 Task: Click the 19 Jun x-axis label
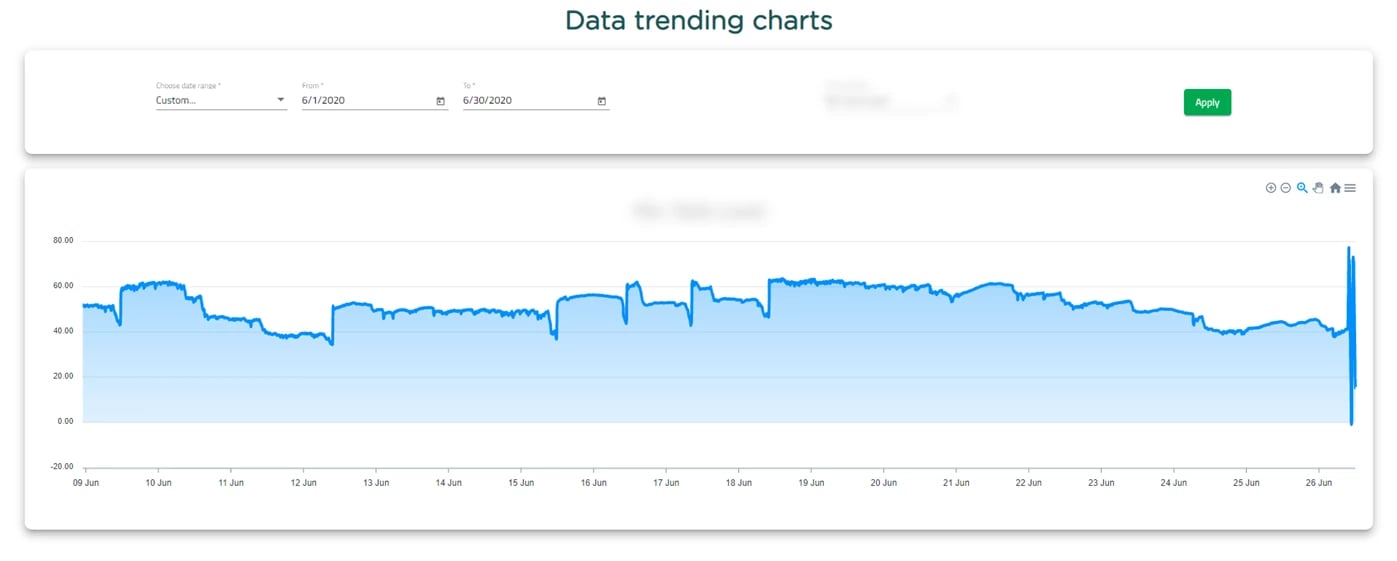(x=811, y=482)
